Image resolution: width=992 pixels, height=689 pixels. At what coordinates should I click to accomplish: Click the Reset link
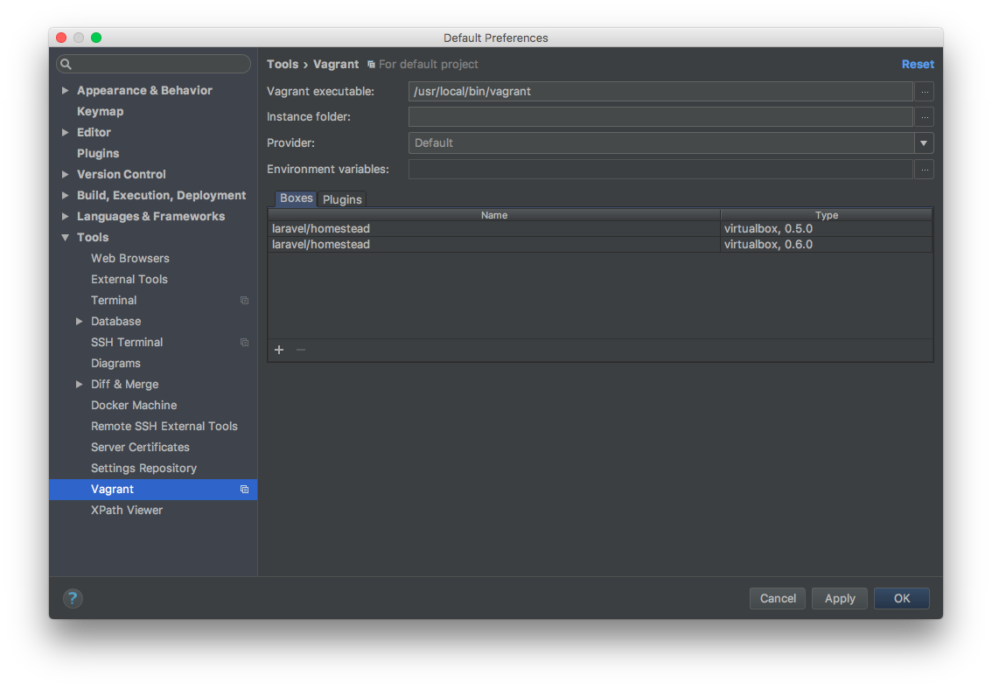917,64
